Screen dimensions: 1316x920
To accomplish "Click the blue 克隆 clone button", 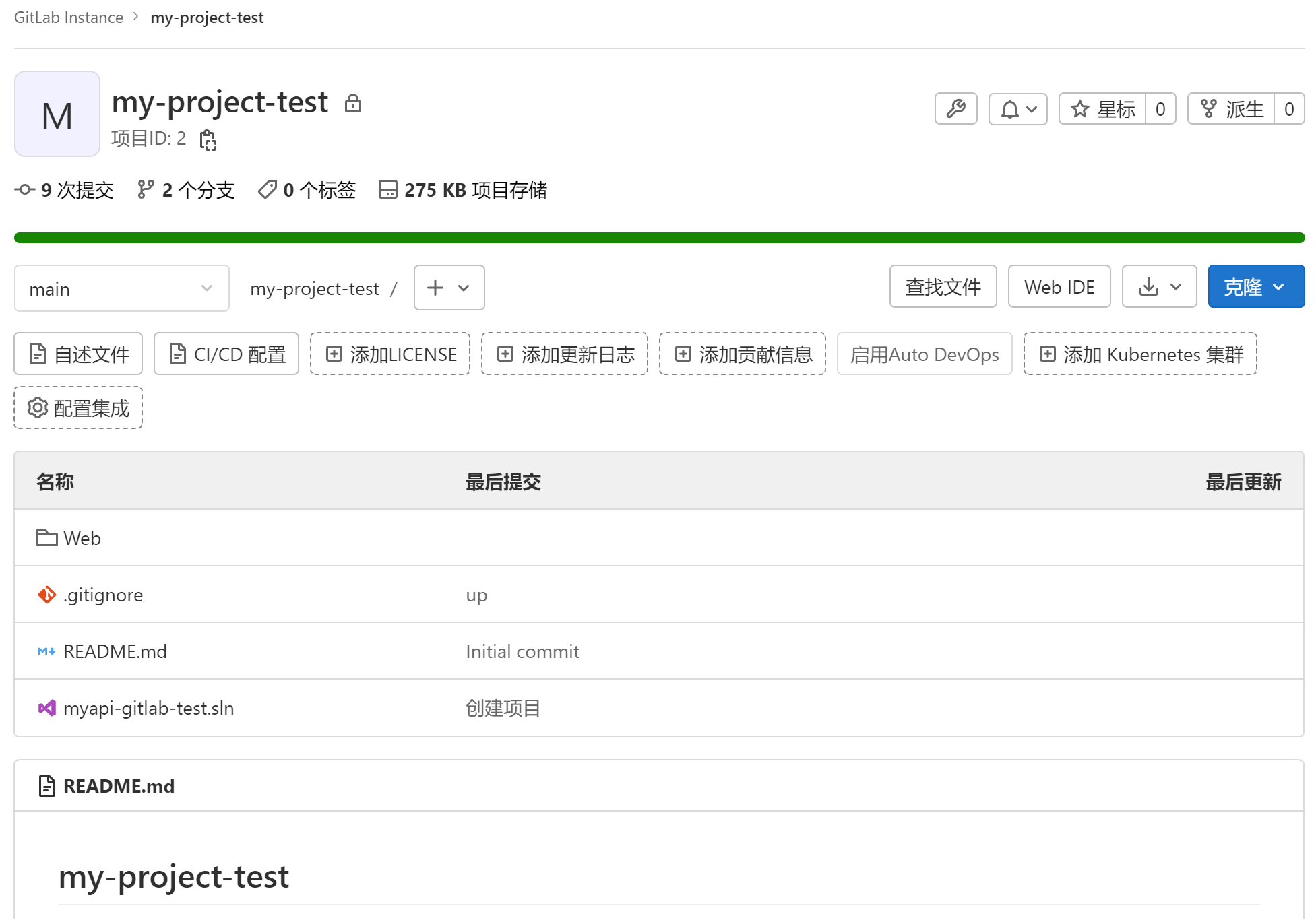I will pyautogui.click(x=1255, y=287).
